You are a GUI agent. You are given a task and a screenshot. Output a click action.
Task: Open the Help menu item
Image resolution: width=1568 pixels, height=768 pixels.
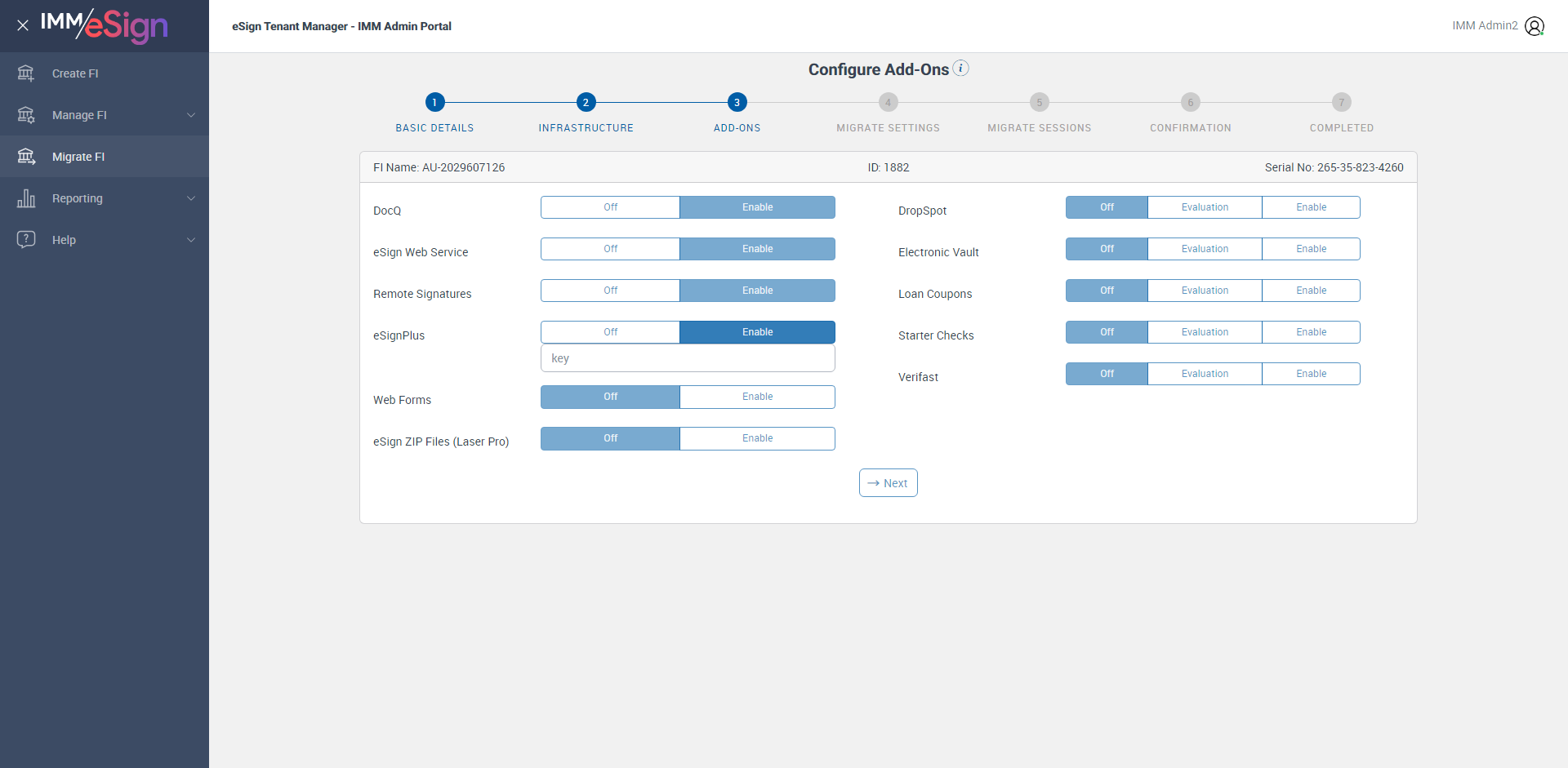click(x=105, y=240)
